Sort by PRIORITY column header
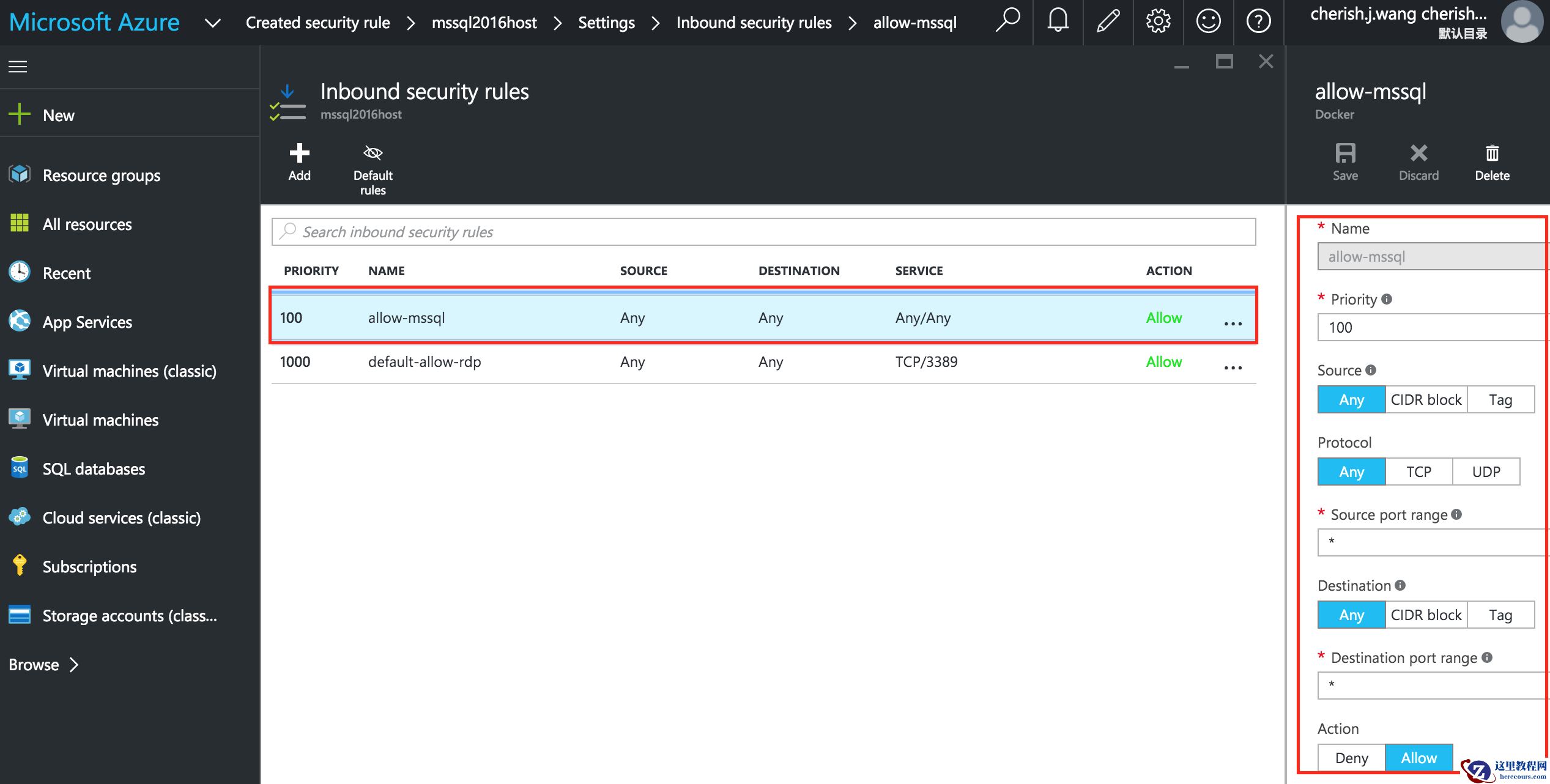 coord(311,271)
